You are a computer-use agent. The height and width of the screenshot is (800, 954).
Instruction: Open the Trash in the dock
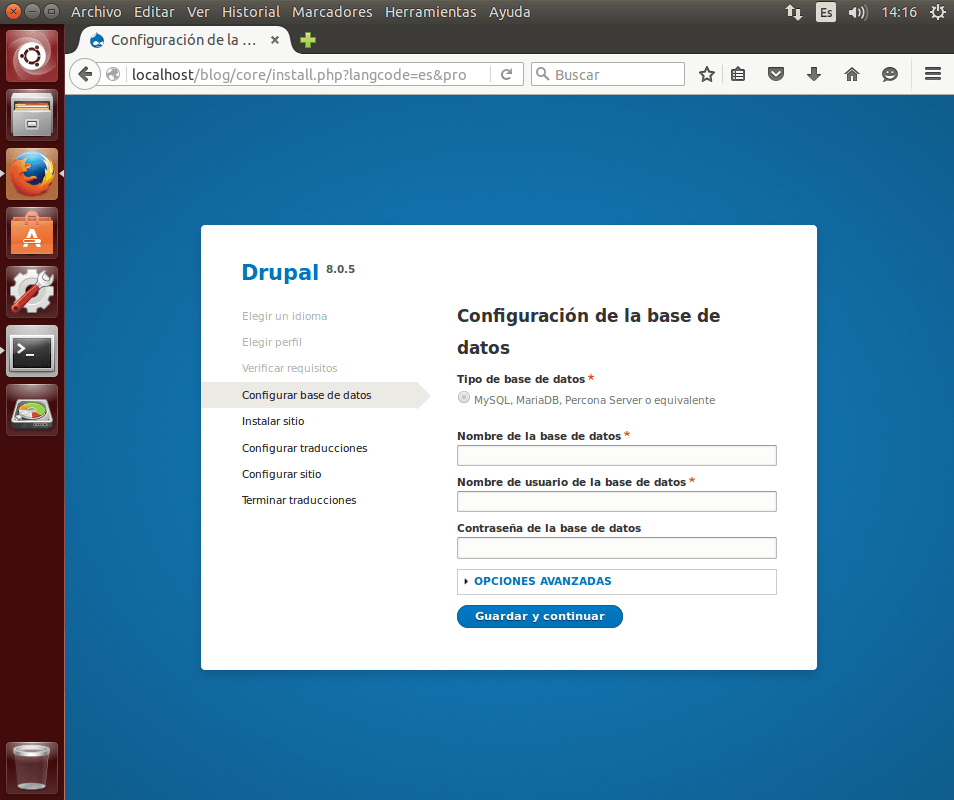tap(32, 768)
